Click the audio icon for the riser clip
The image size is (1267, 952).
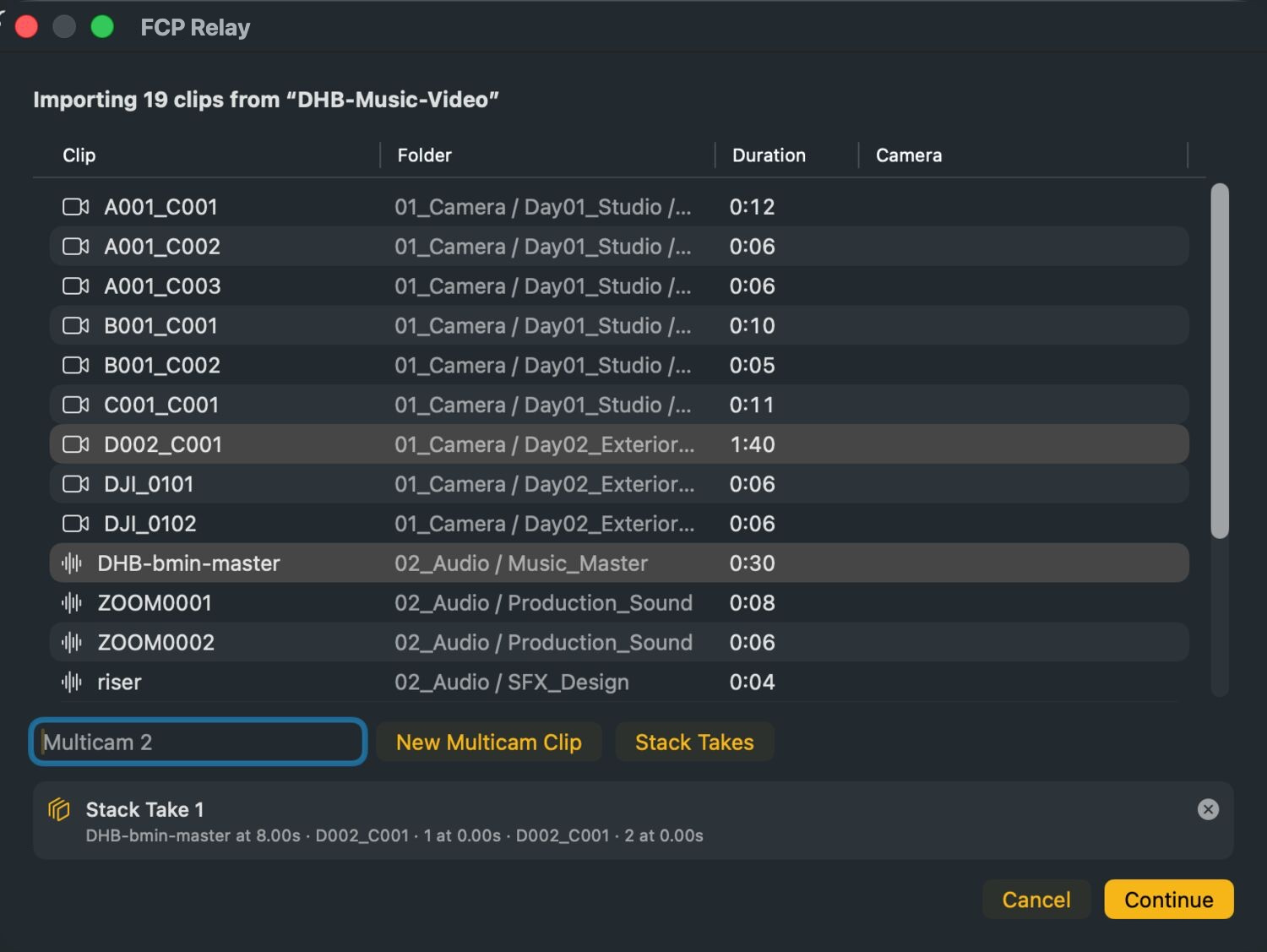click(72, 683)
